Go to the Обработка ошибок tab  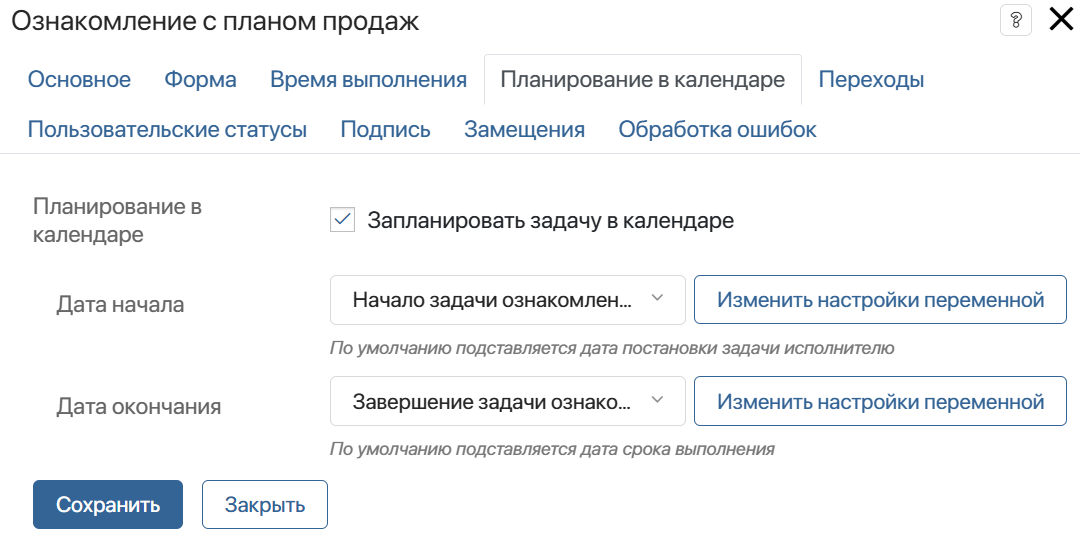click(718, 129)
